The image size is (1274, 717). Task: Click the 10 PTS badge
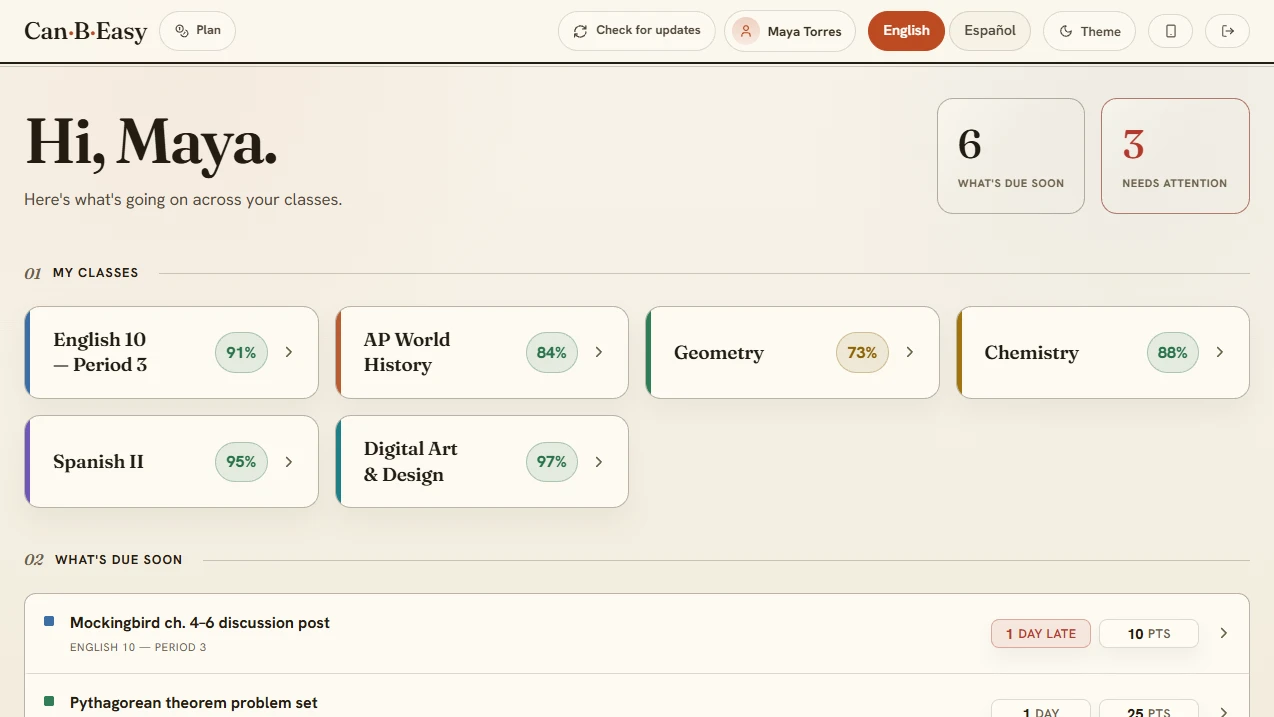(1149, 634)
